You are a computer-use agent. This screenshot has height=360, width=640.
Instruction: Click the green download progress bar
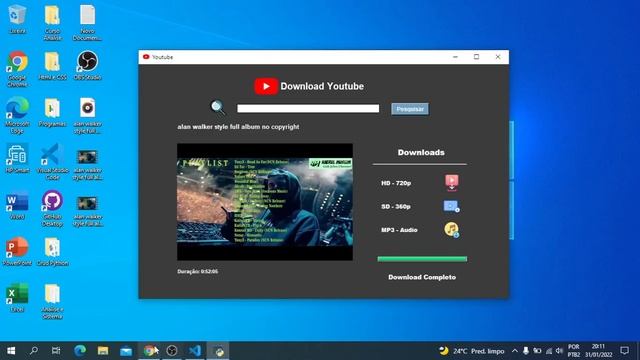click(x=422, y=259)
